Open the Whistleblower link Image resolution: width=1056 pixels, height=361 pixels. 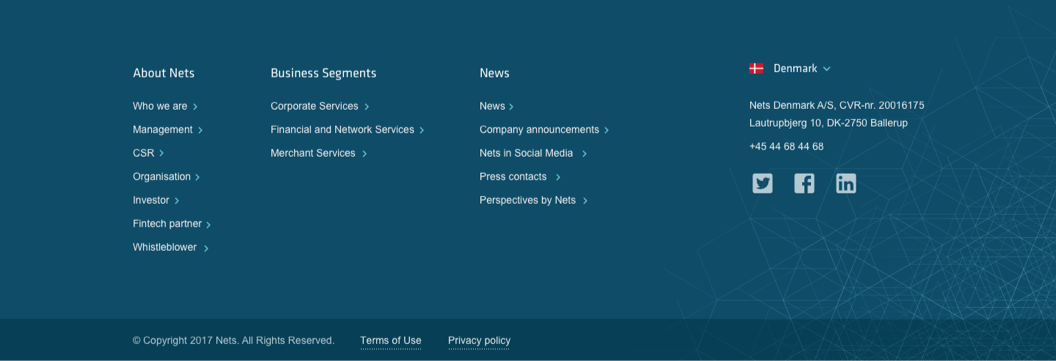(x=165, y=247)
